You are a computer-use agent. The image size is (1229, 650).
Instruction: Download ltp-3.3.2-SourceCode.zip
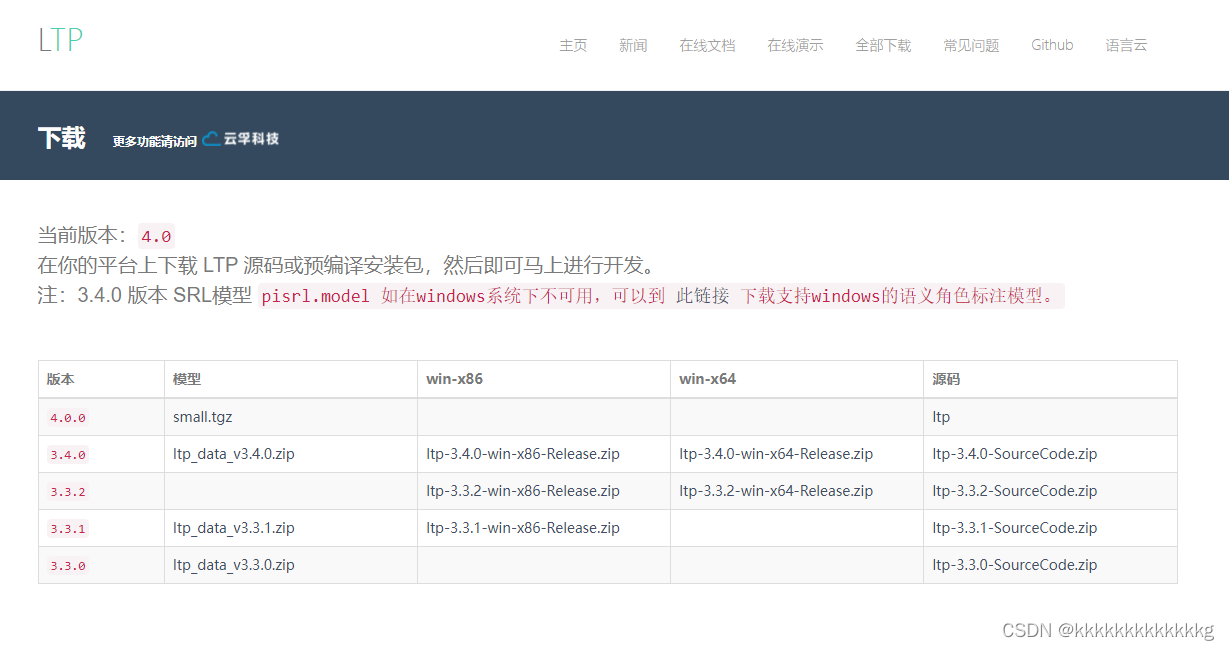pos(1015,491)
